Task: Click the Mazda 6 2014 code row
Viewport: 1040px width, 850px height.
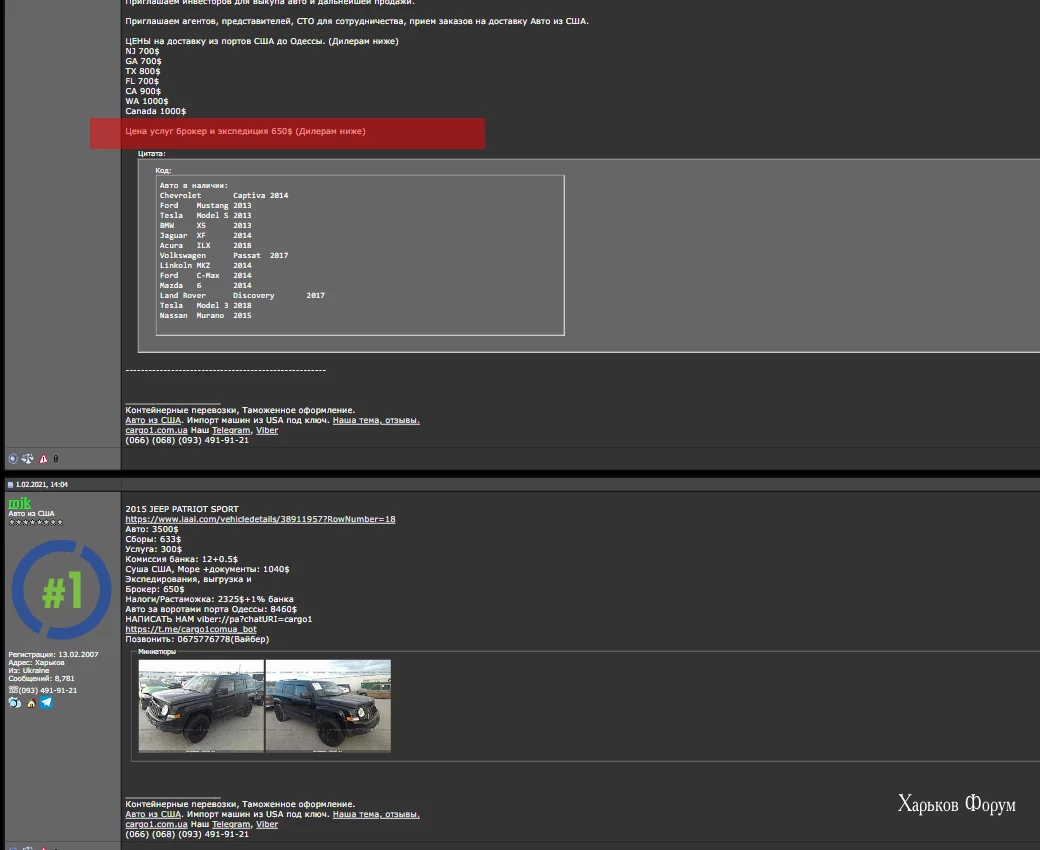Action: [x=206, y=285]
